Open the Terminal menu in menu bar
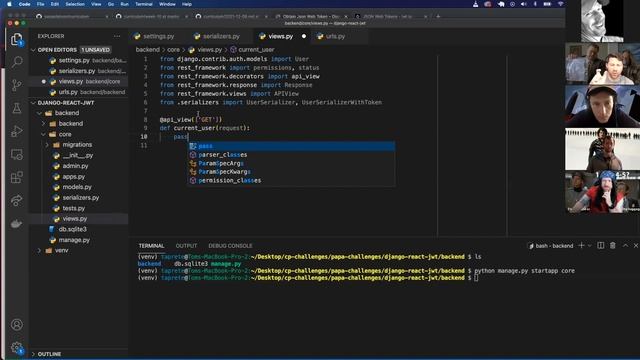The height and width of the screenshot is (360, 640). (x=144, y=4)
